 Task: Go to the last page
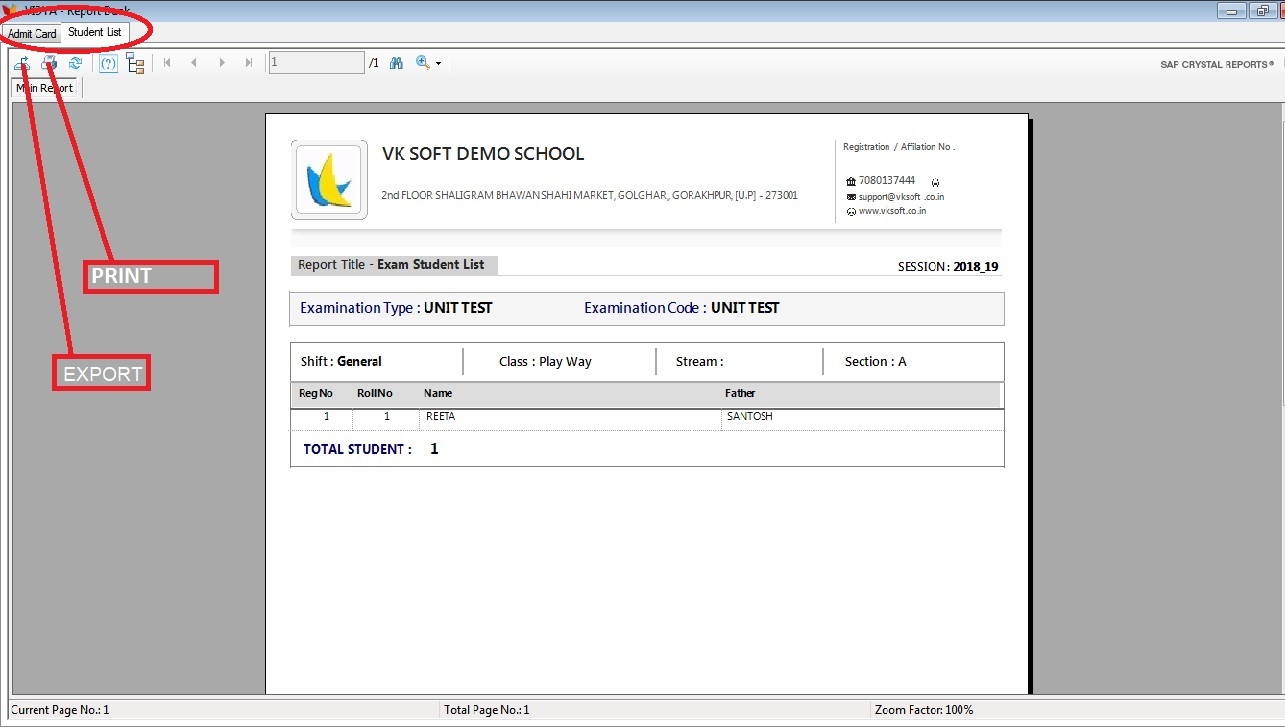click(x=249, y=63)
